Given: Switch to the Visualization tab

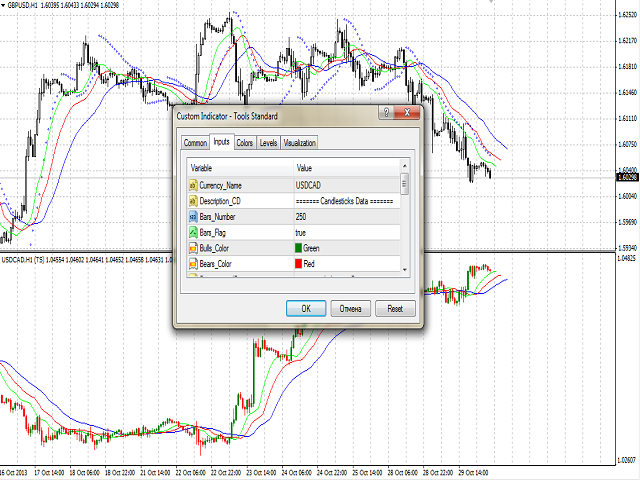Looking at the screenshot, I should (x=299, y=143).
